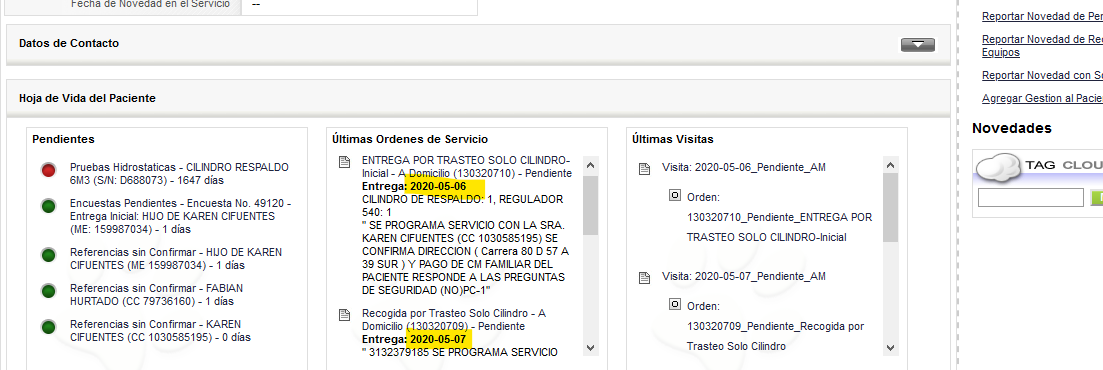Open Reportar Novedad con Servicio link
This screenshot has width=1103, height=370.
point(1043,75)
